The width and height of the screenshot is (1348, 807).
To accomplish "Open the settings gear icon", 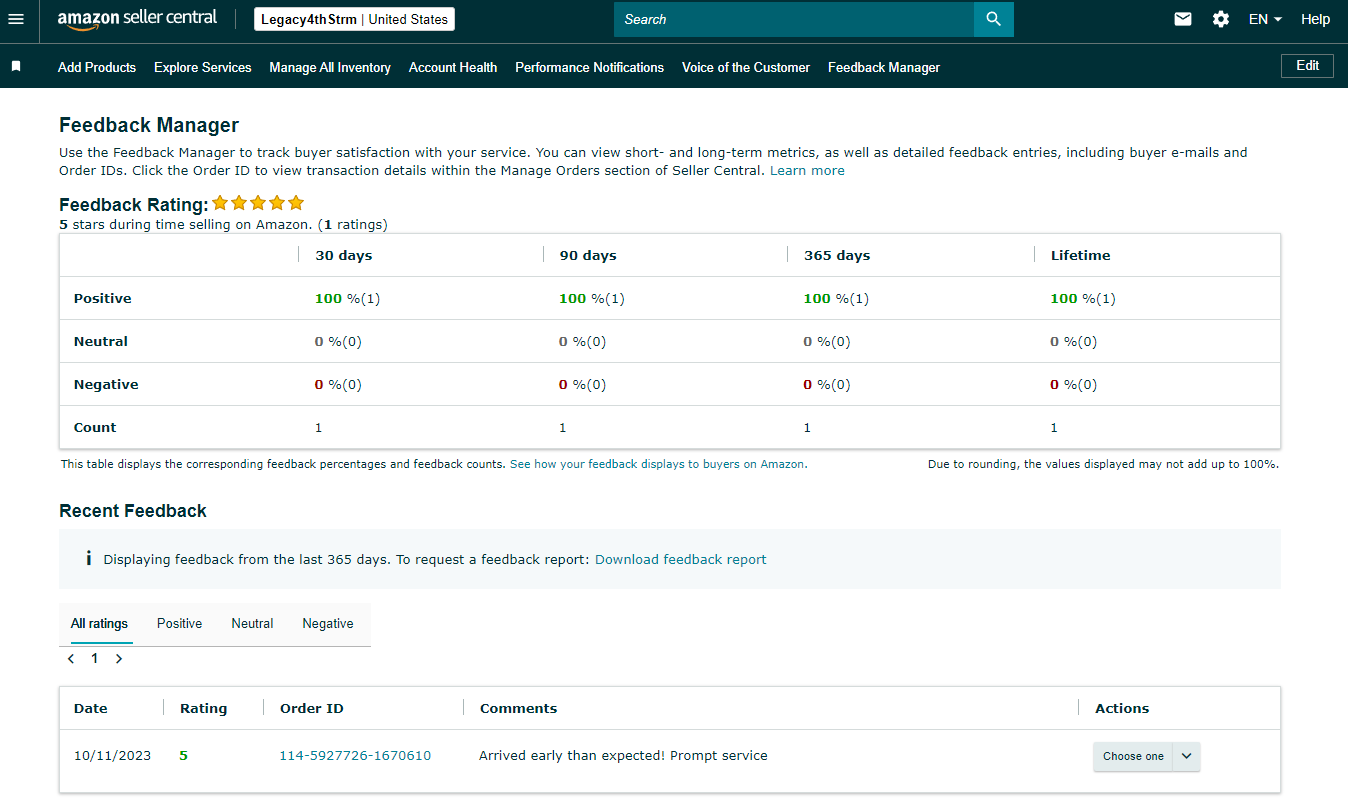I will pyautogui.click(x=1221, y=19).
